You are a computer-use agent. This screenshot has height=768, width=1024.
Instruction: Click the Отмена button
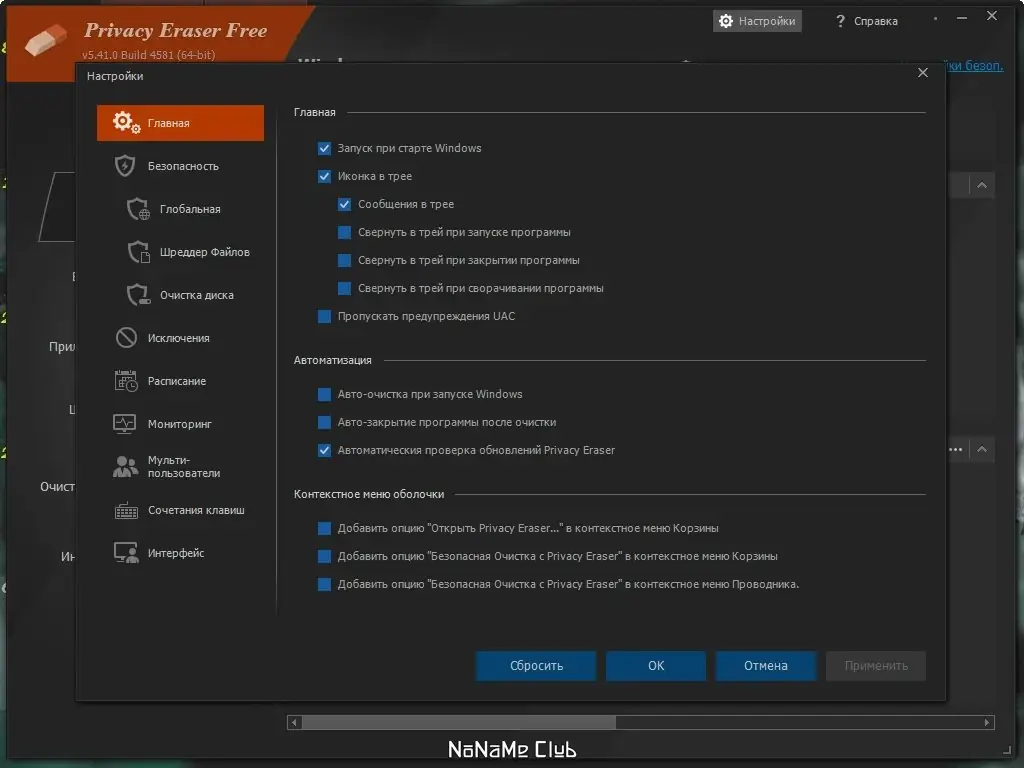click(x=765, y=666)
